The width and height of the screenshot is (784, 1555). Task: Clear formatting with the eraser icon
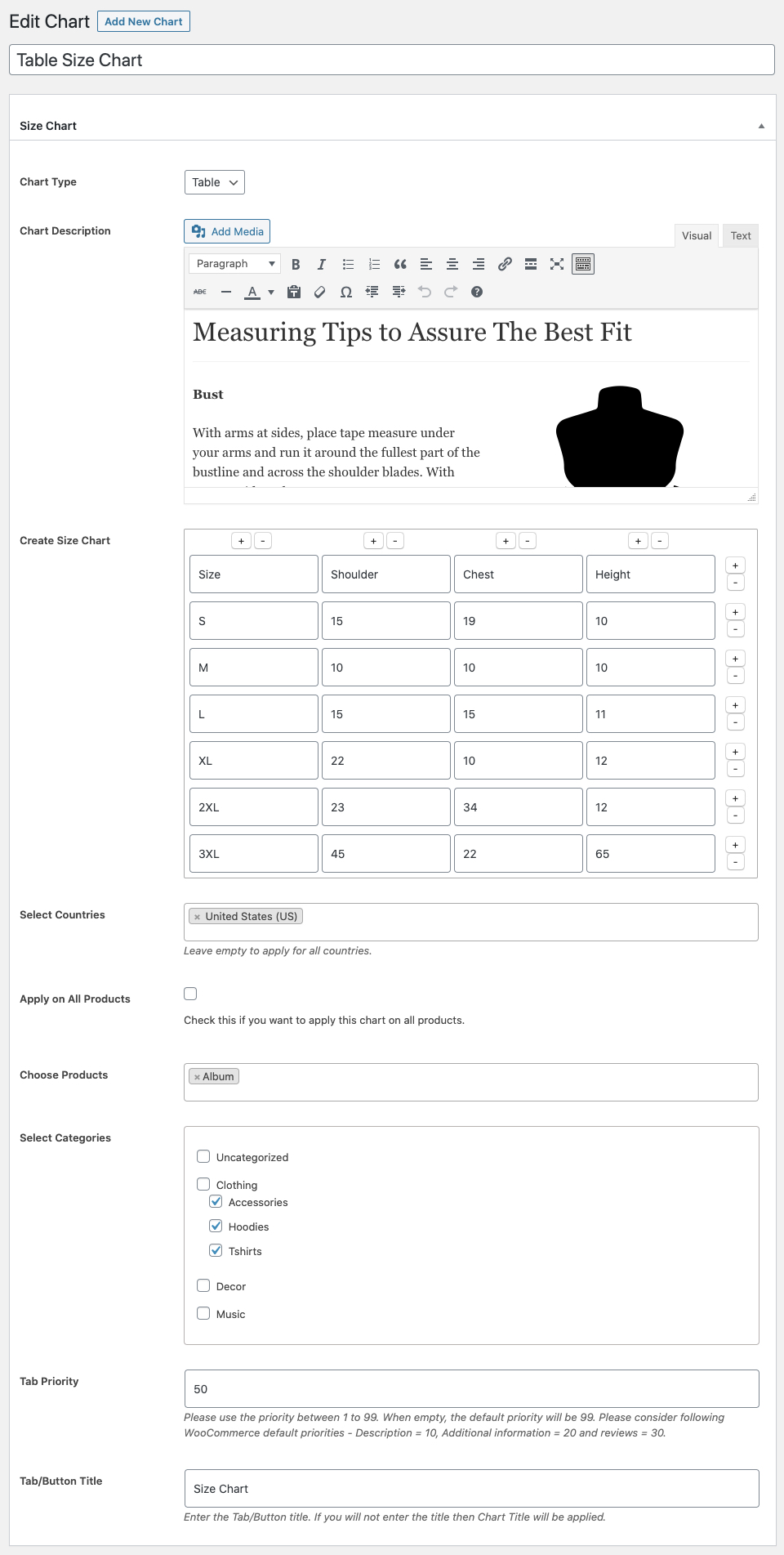[x=320, y=292]
